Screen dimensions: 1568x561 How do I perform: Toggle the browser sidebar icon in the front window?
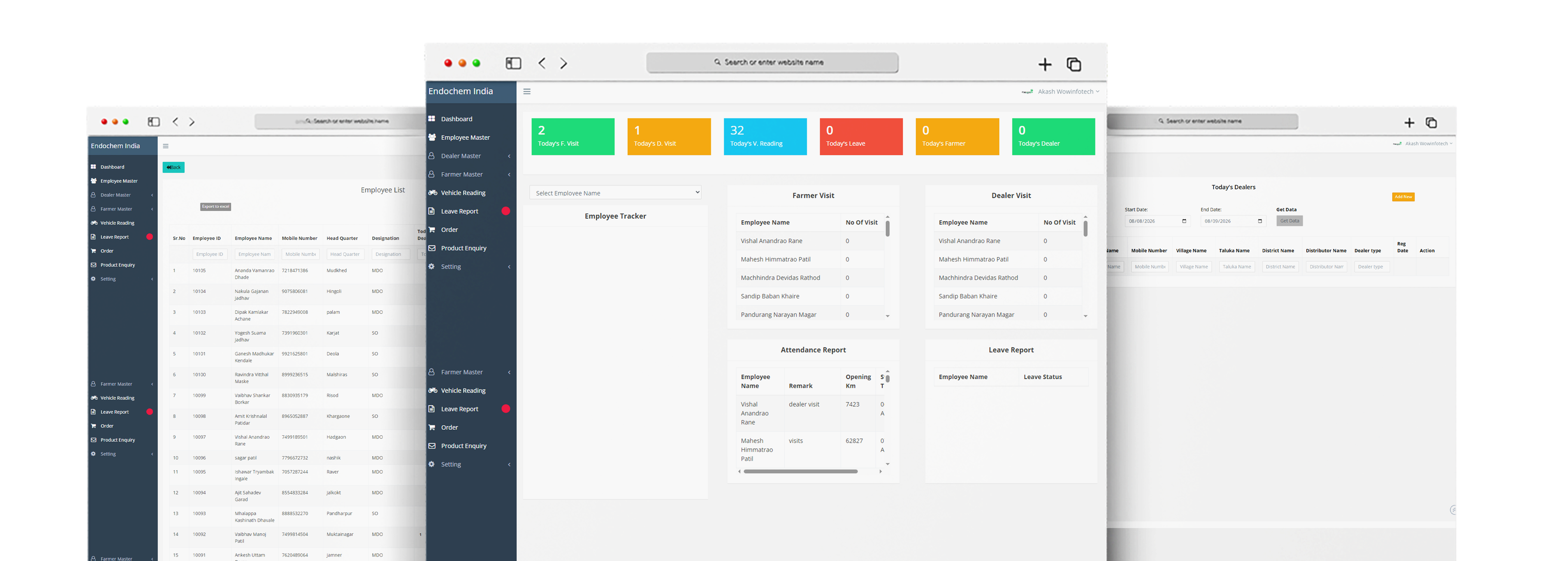pos(513,63)
